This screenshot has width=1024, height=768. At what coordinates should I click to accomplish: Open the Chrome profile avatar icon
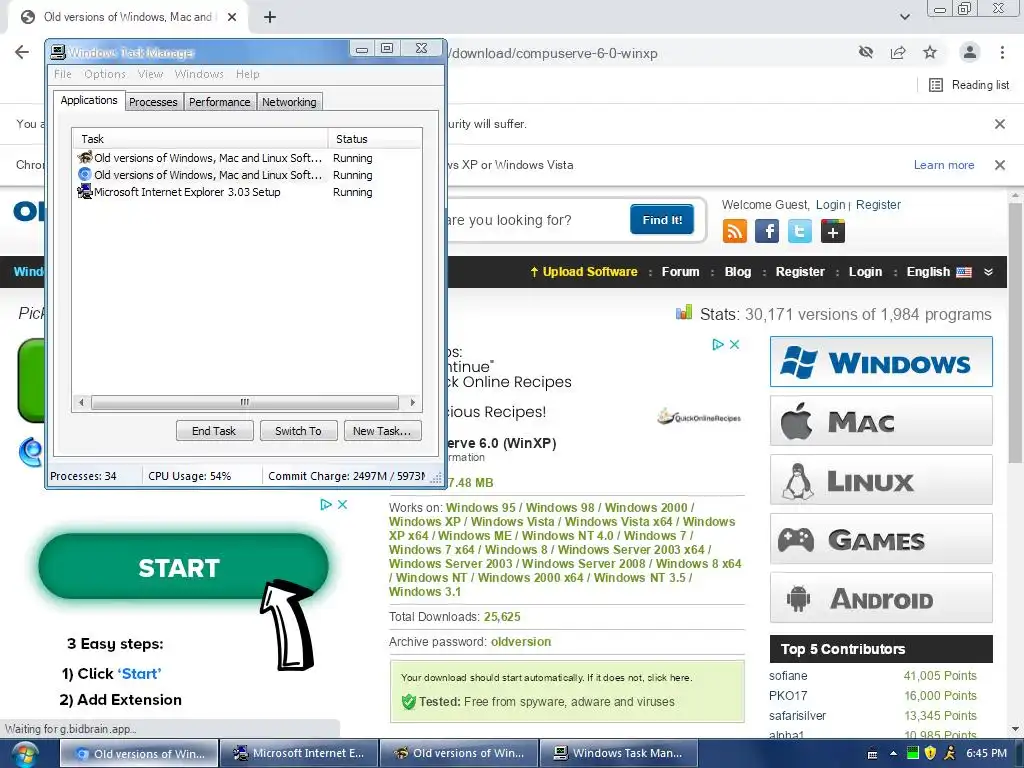[970, 53]
